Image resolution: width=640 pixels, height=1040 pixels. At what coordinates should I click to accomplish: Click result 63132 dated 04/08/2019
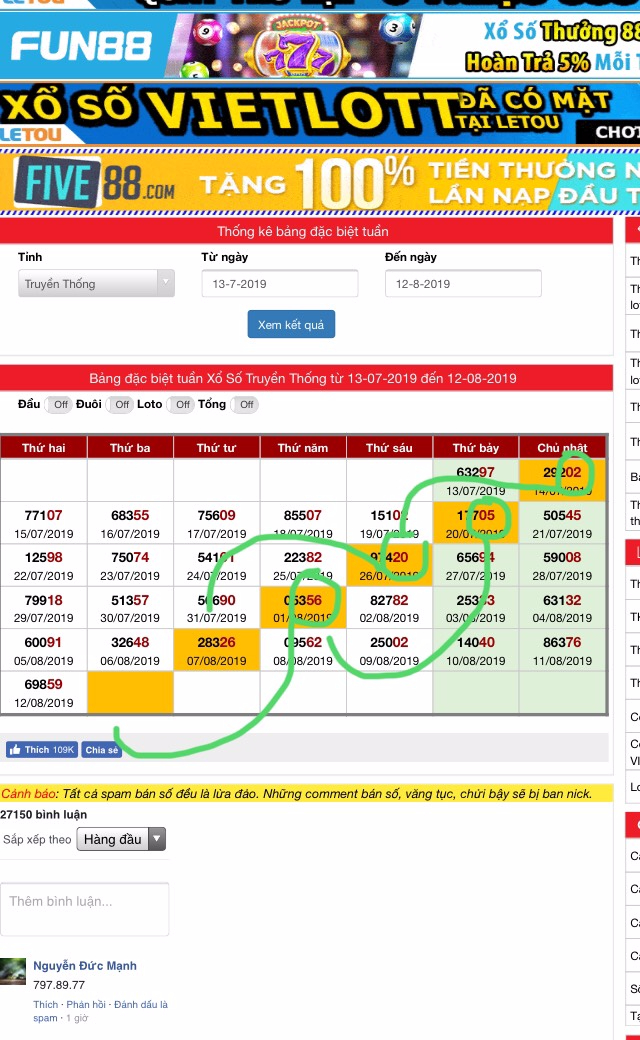[562, 600]
